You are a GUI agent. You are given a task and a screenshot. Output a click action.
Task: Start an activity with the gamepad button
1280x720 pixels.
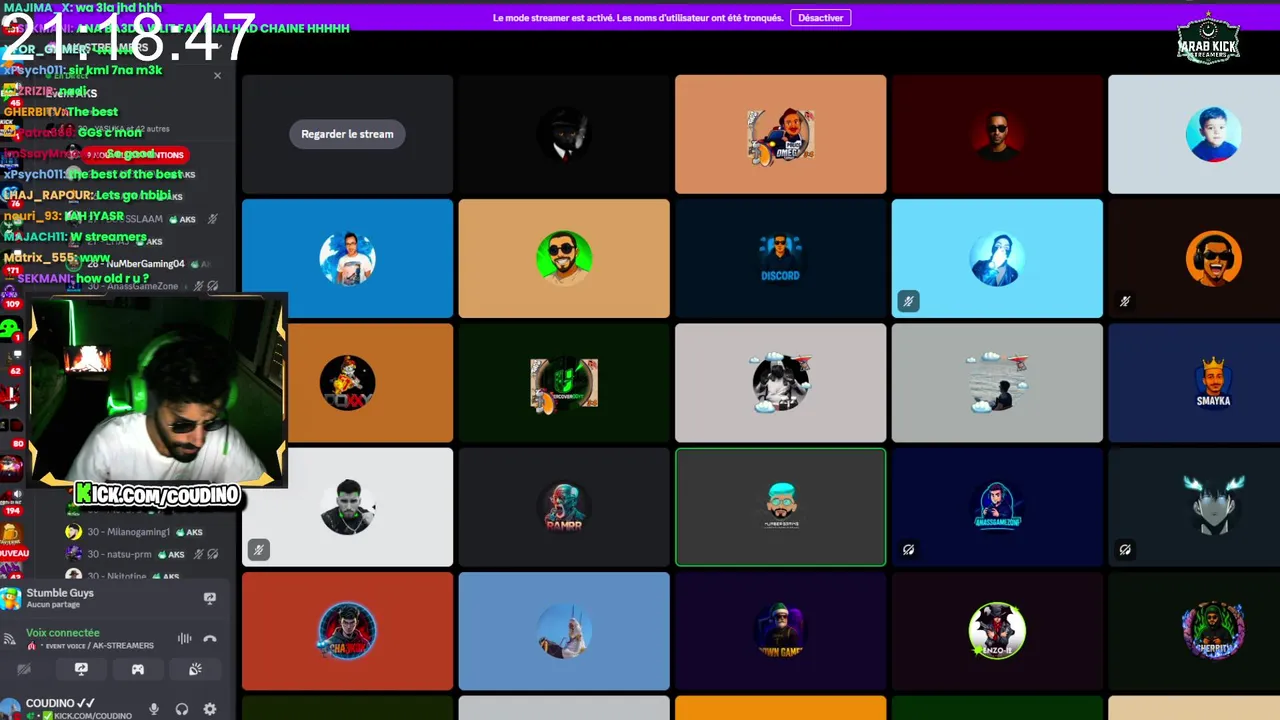(x=138, y=669)
